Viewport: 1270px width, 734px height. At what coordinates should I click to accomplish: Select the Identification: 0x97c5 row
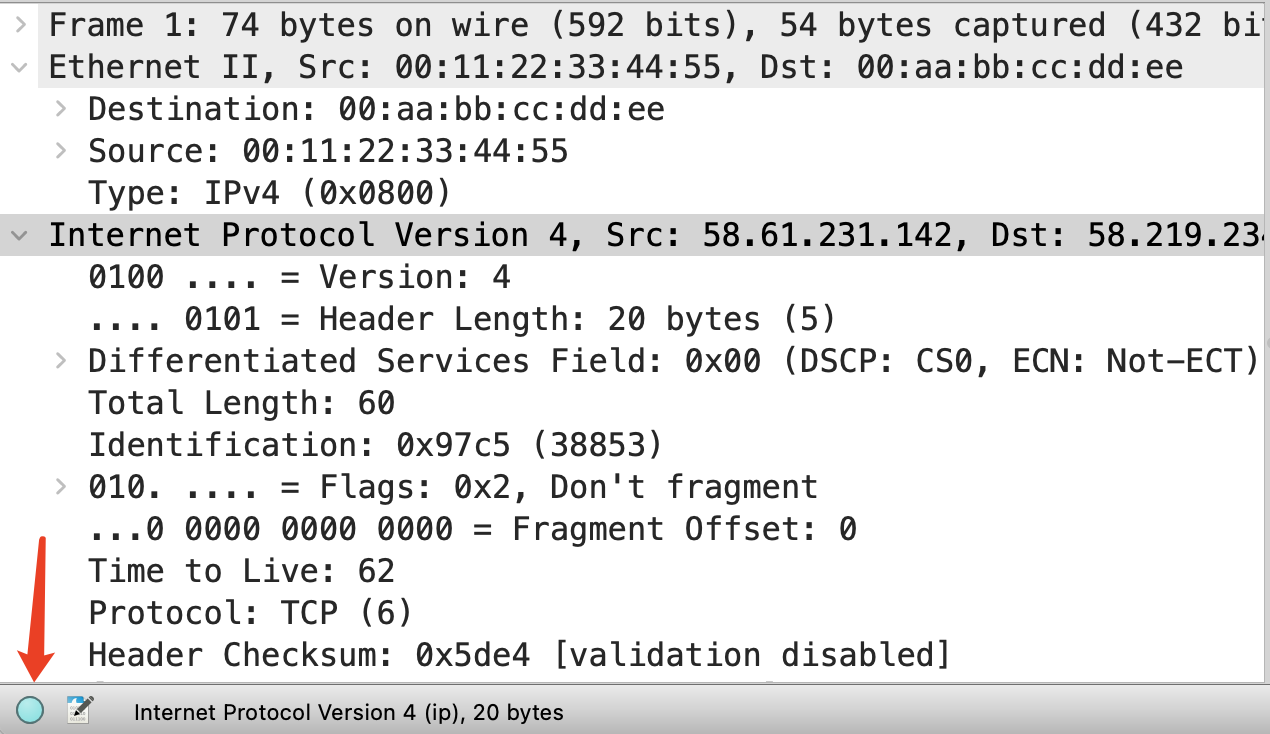pos(375,445)
